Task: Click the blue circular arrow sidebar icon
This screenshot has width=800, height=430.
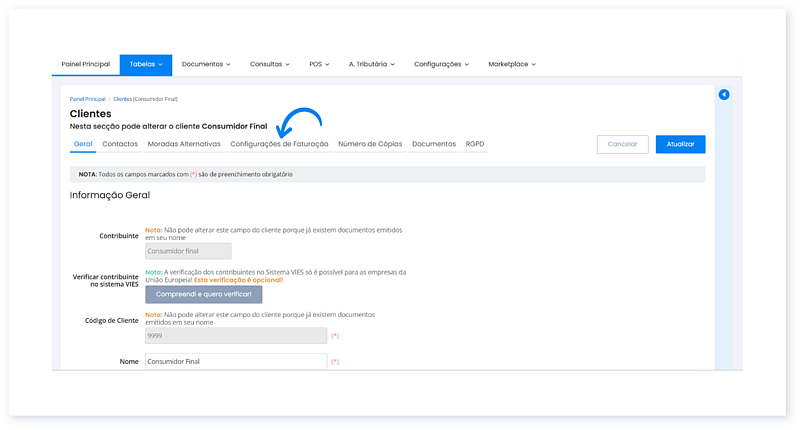Action: point(724,95)
